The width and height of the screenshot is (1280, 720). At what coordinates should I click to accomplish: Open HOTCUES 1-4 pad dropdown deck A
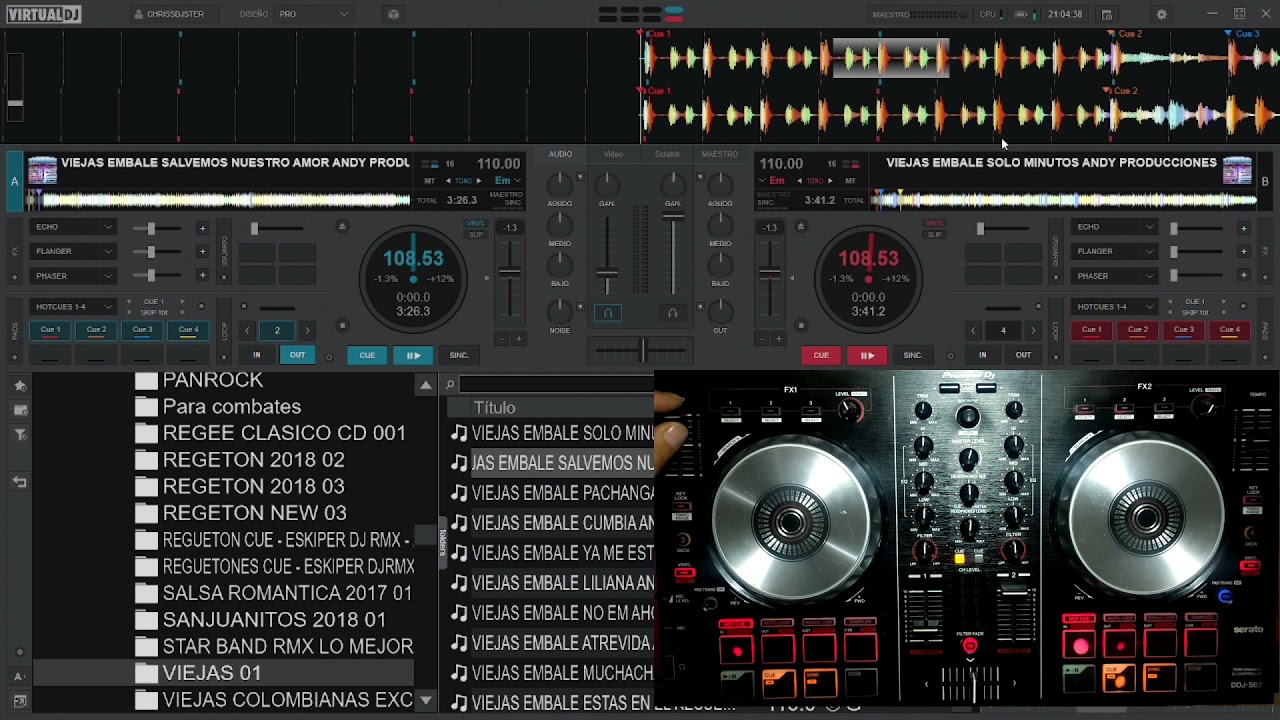coord(73,307)
